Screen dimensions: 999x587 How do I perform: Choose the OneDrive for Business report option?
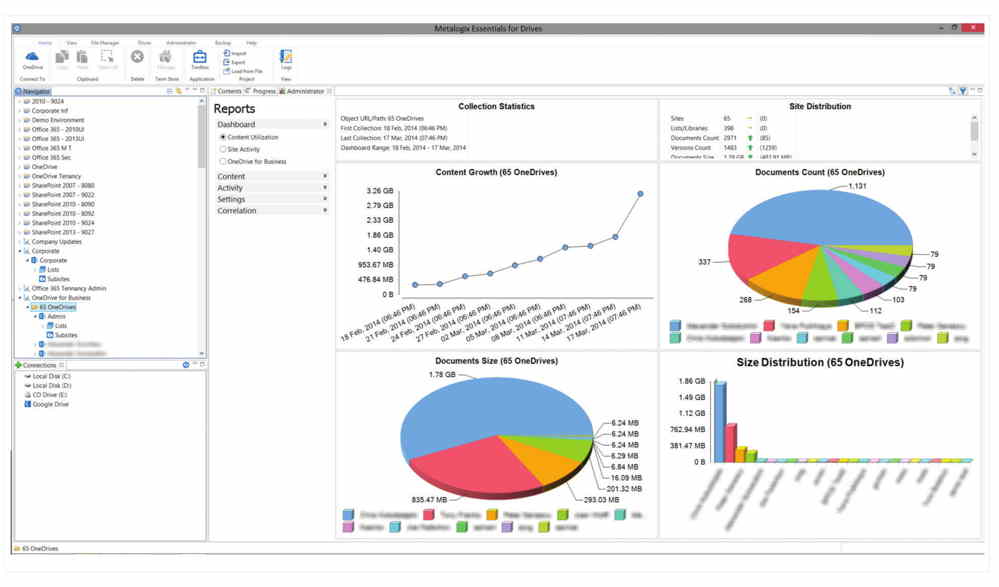coord(224,160)
